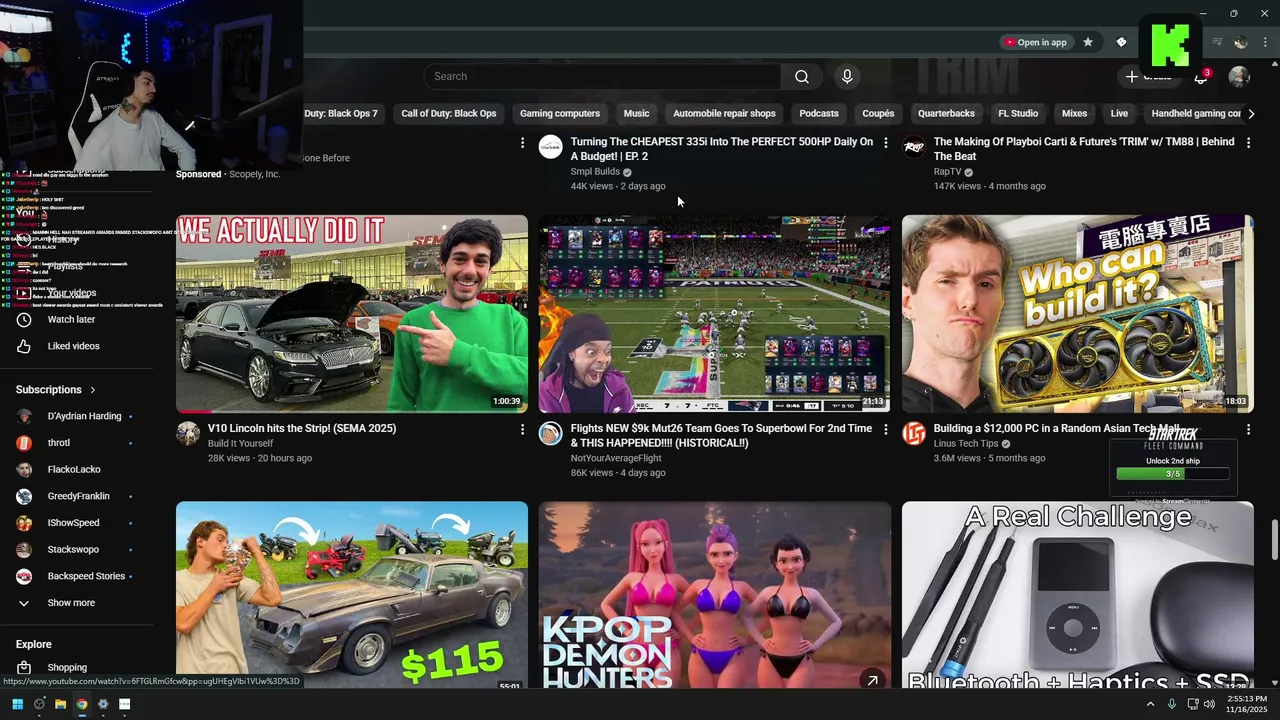Image resolution: width=1280 pixels, height=720 pixels.
Task: Open Who can build it thumbnail
Action: click(x=1078, y=314)
